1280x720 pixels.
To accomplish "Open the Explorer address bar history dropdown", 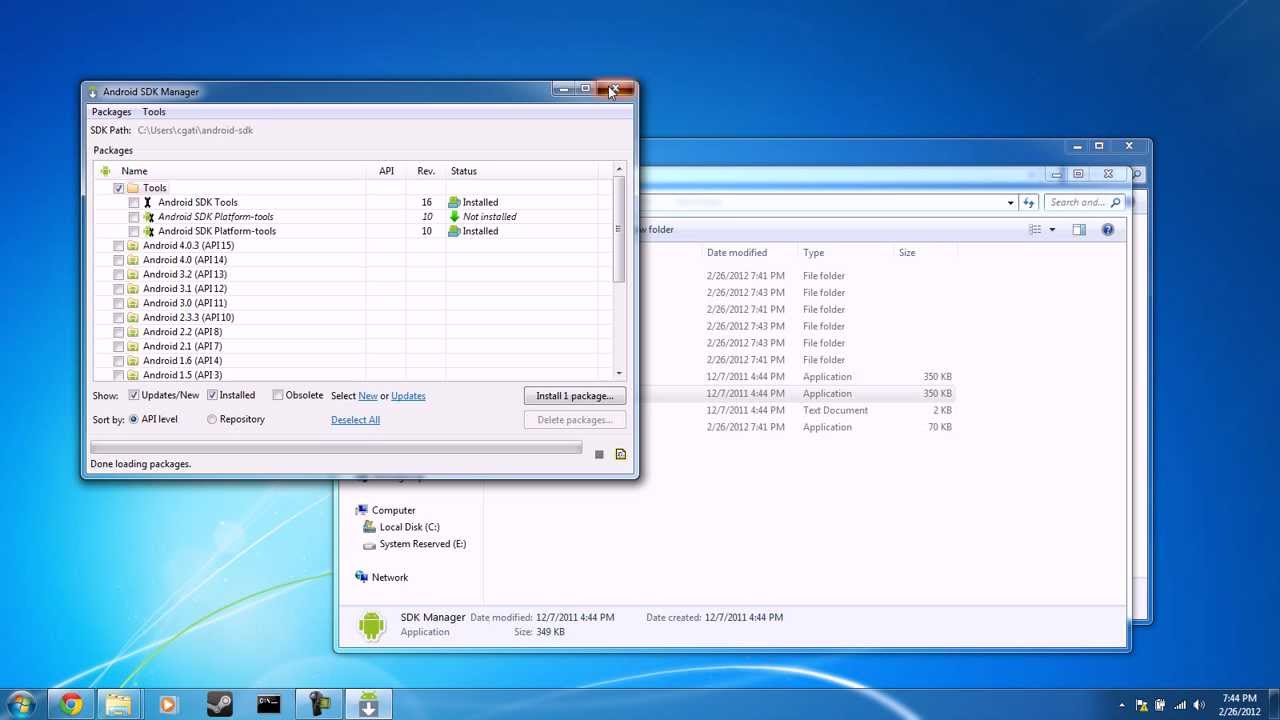I will pos(1010,203).
